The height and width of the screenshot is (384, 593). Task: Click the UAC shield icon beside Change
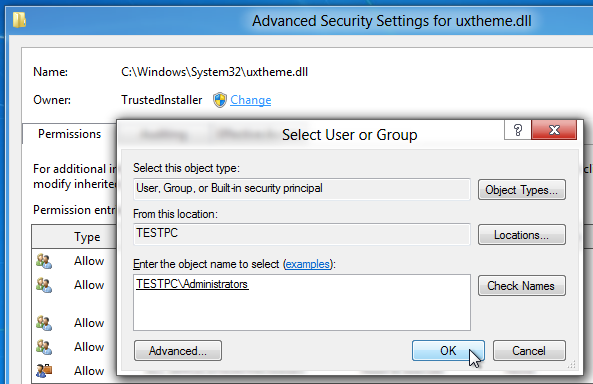coord(220,100)
